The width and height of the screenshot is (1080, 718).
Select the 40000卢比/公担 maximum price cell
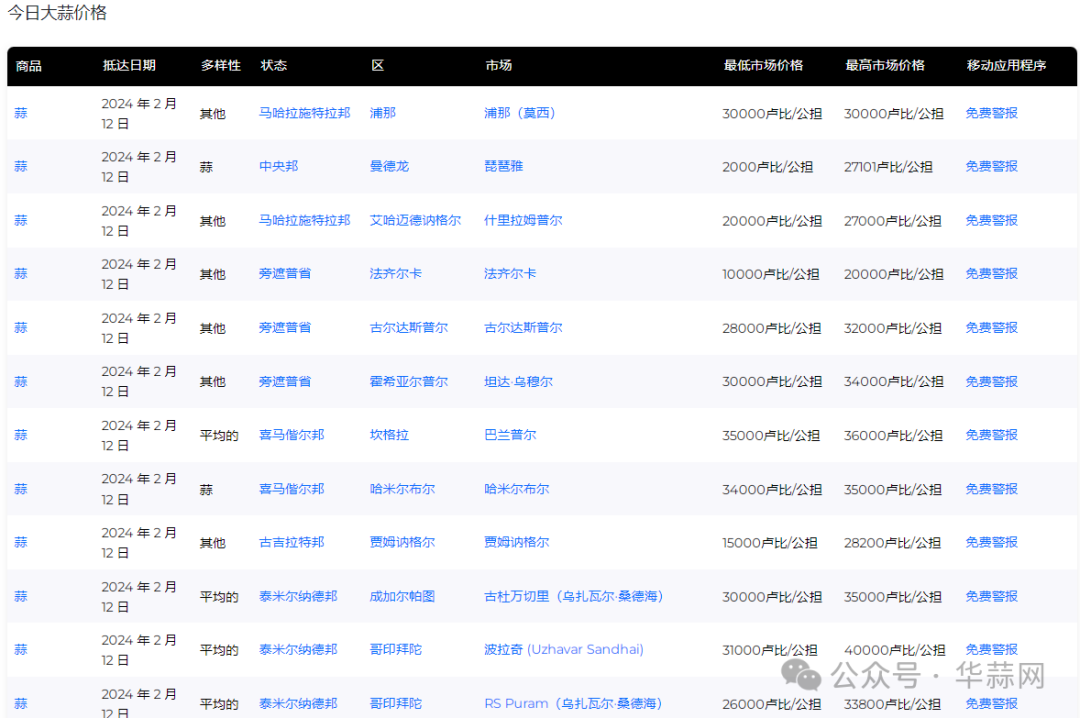894,650
